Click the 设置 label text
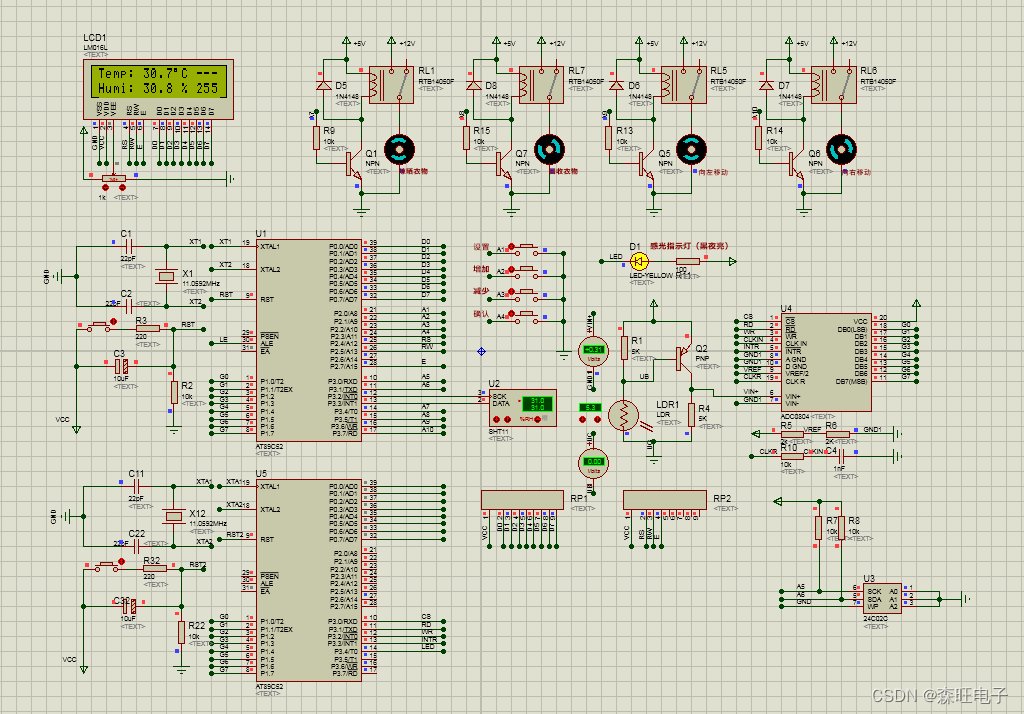The height and width of the screenshot is (714, 1024). (x=481, y=247)
